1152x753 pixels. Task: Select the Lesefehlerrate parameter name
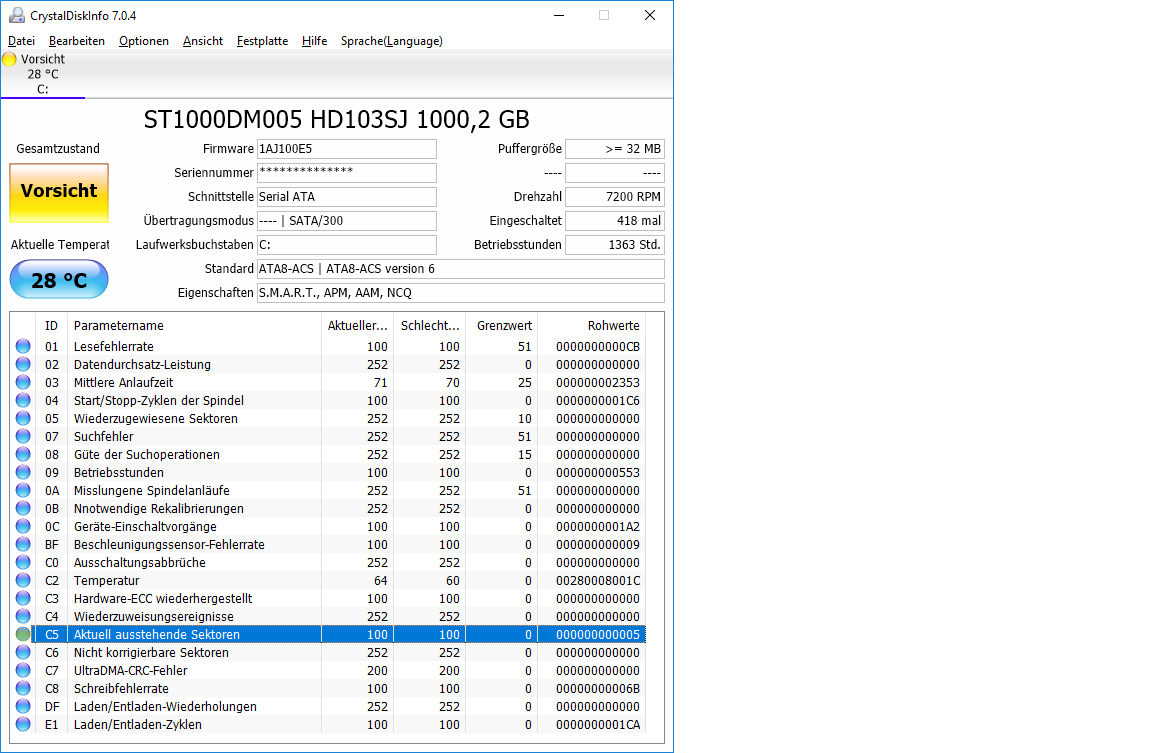114,347
